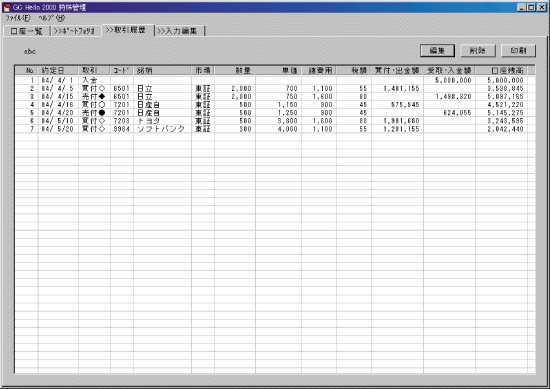
Task: Go to the 入力編集 tab
Action: point(179,31)
